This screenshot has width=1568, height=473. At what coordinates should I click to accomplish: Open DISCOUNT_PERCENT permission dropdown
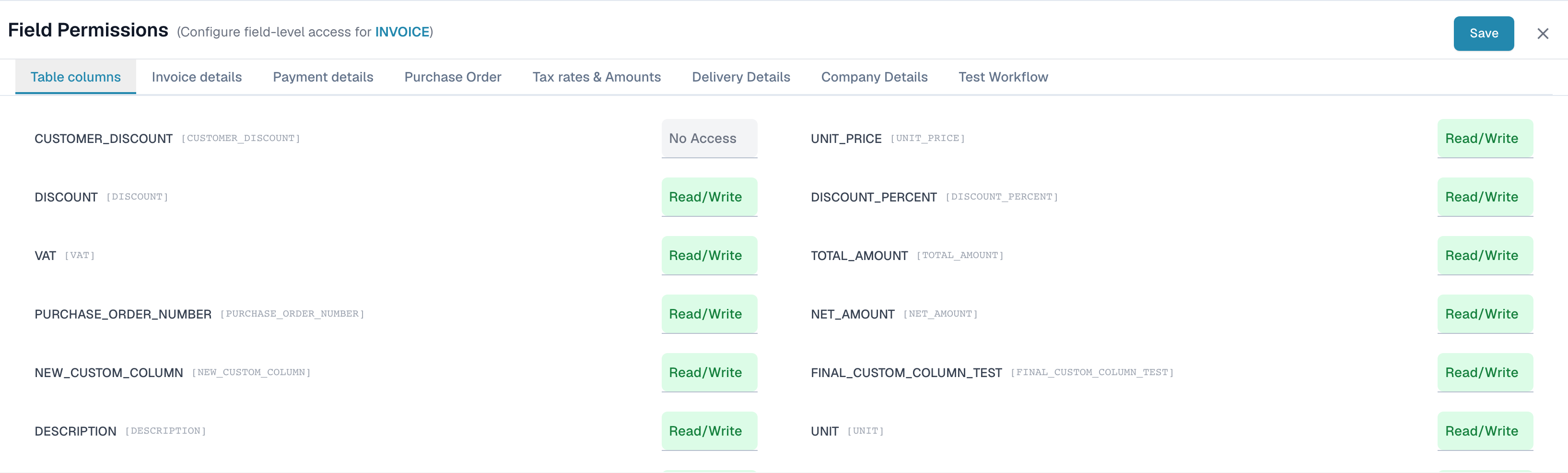(x=1485, y=197)
